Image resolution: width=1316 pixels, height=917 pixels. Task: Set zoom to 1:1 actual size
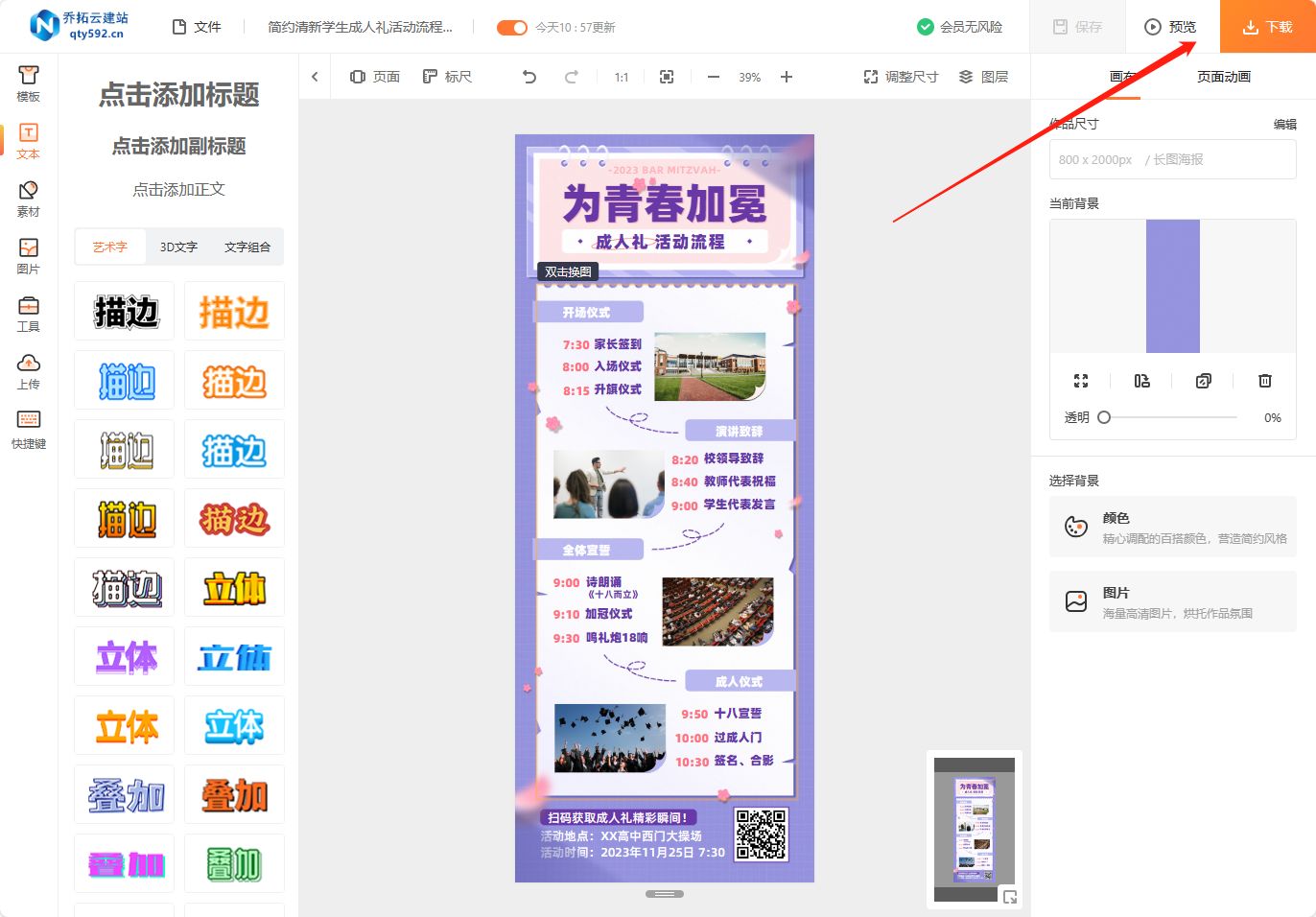click(x=622, y=77)
